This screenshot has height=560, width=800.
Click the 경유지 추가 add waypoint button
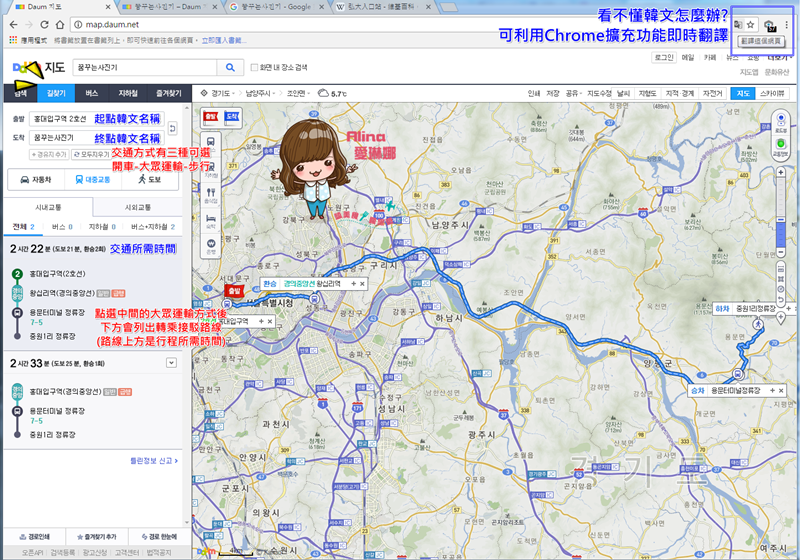pos(49,154)
